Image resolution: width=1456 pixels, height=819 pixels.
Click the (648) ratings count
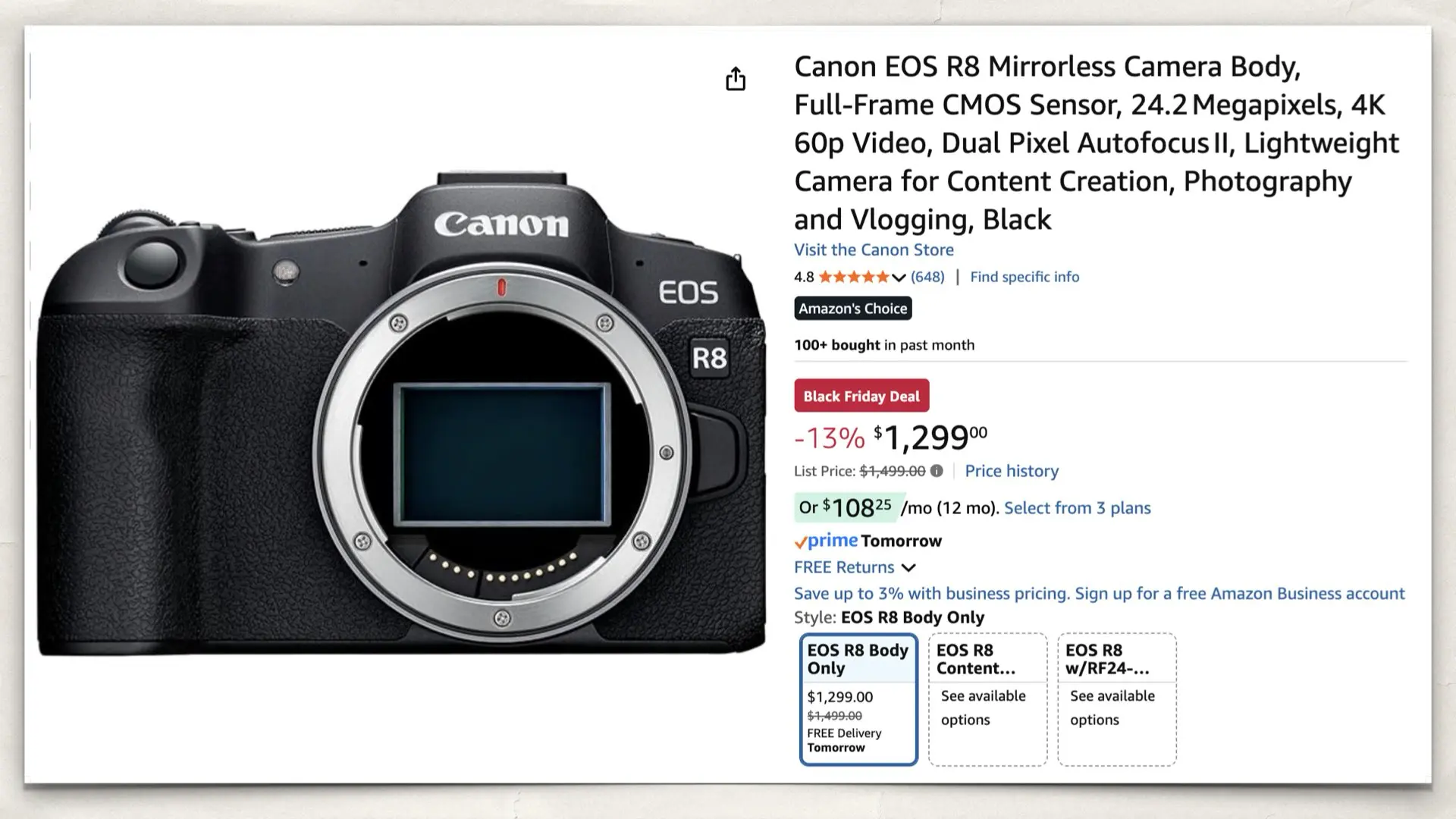[x=926, y=277]
